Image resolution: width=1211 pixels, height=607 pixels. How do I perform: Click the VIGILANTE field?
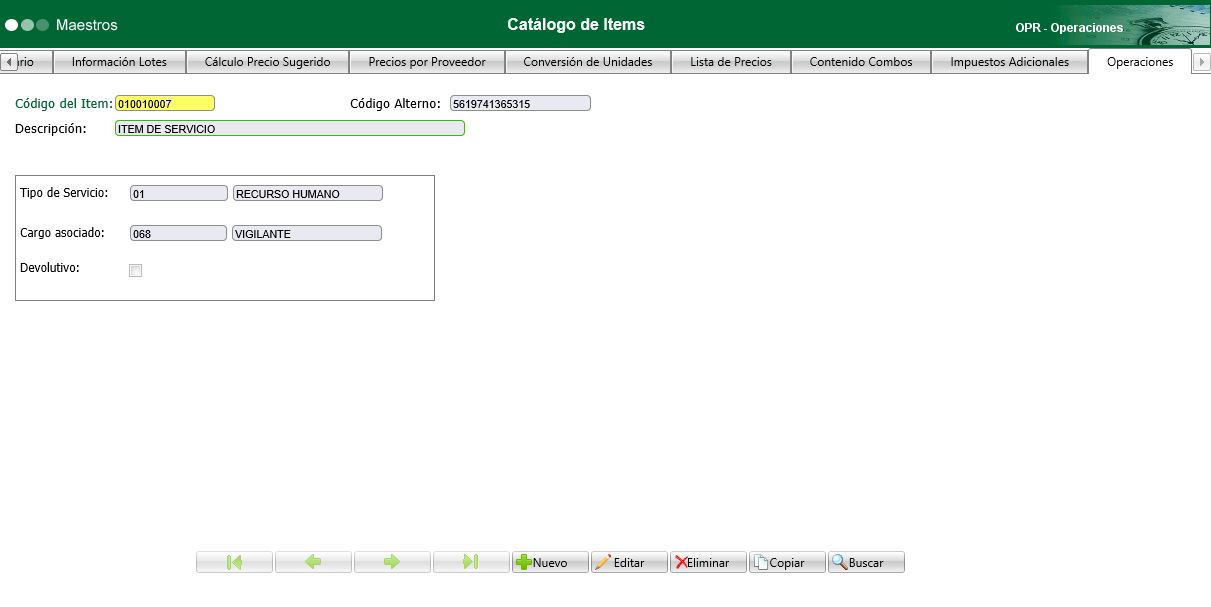tap(307, 233)
